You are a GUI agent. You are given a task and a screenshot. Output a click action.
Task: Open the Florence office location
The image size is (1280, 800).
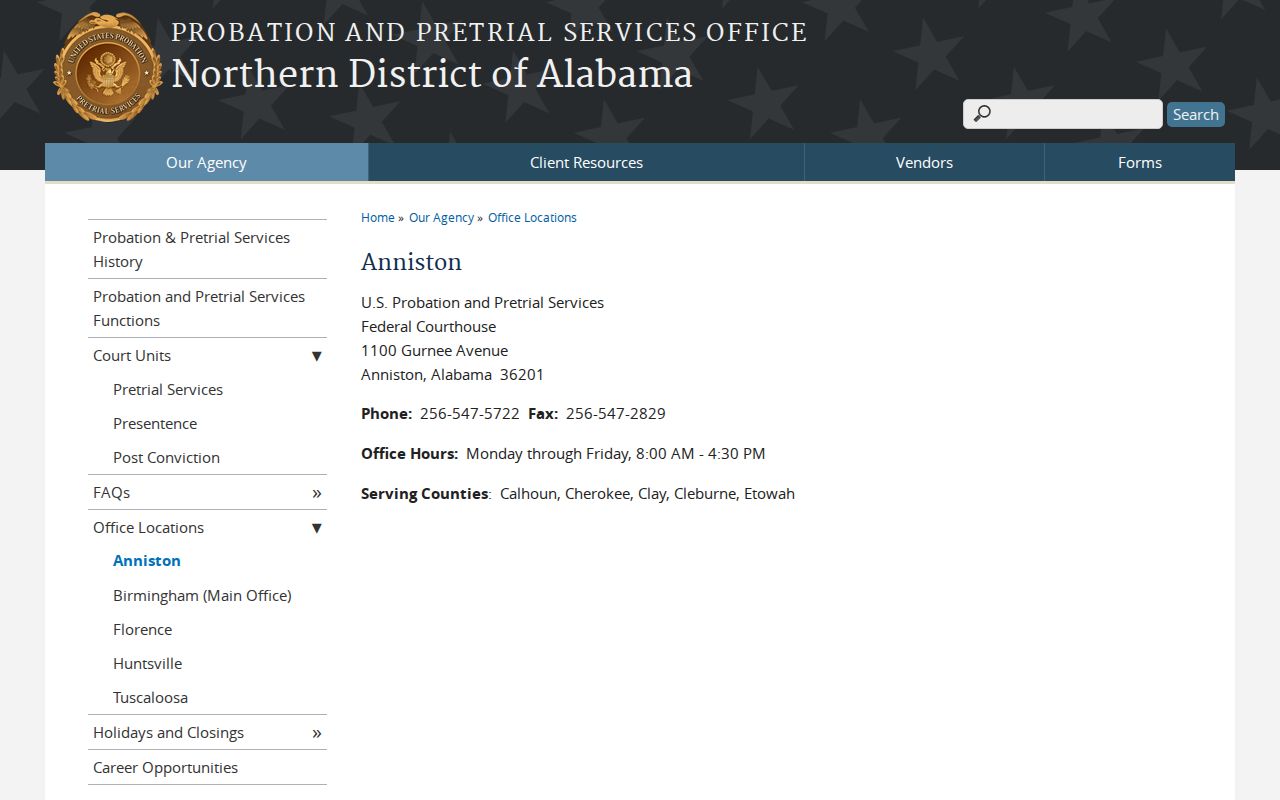pyautogui.click(x=142, y=630)
